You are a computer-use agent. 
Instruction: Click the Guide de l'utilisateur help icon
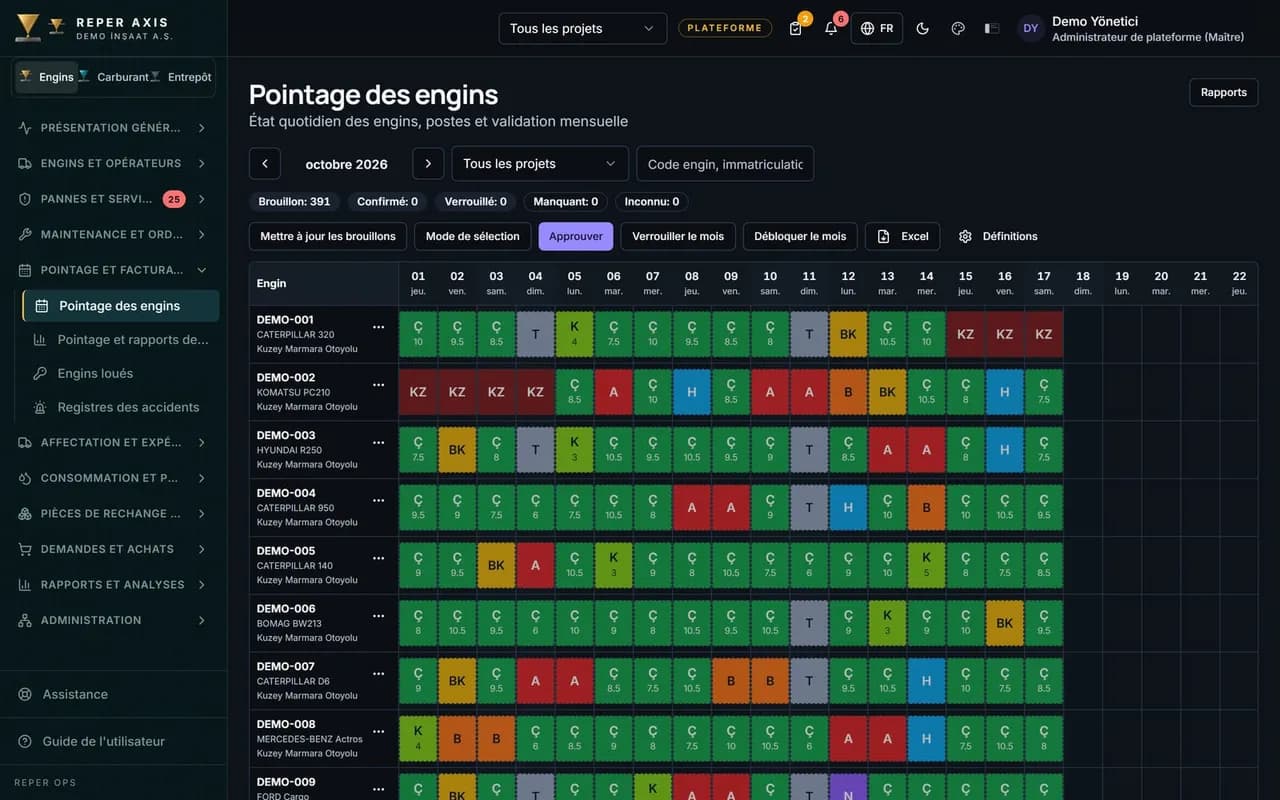click(x=25, y=741)
